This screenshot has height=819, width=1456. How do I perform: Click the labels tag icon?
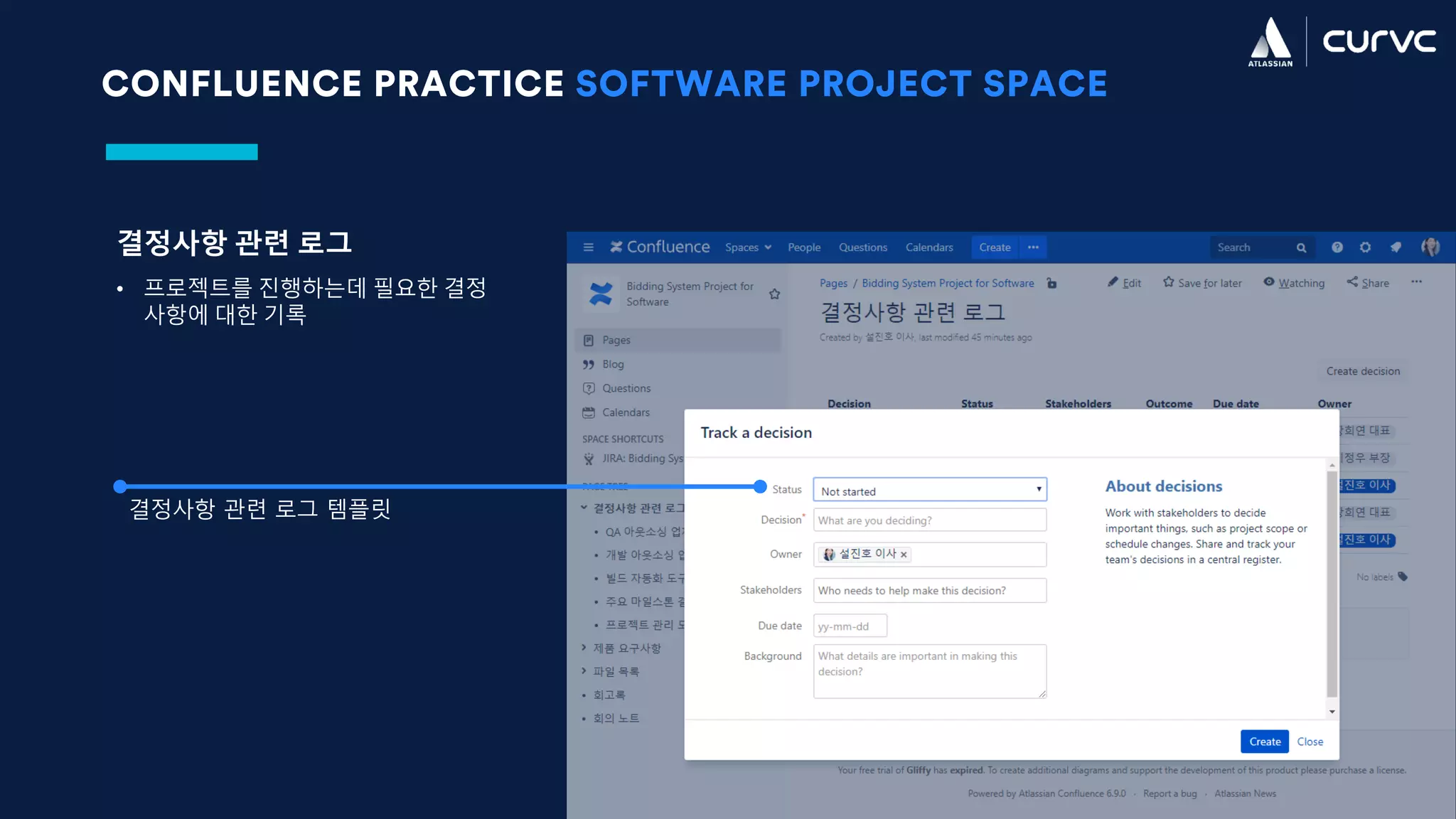click(x=1403, y=577)
